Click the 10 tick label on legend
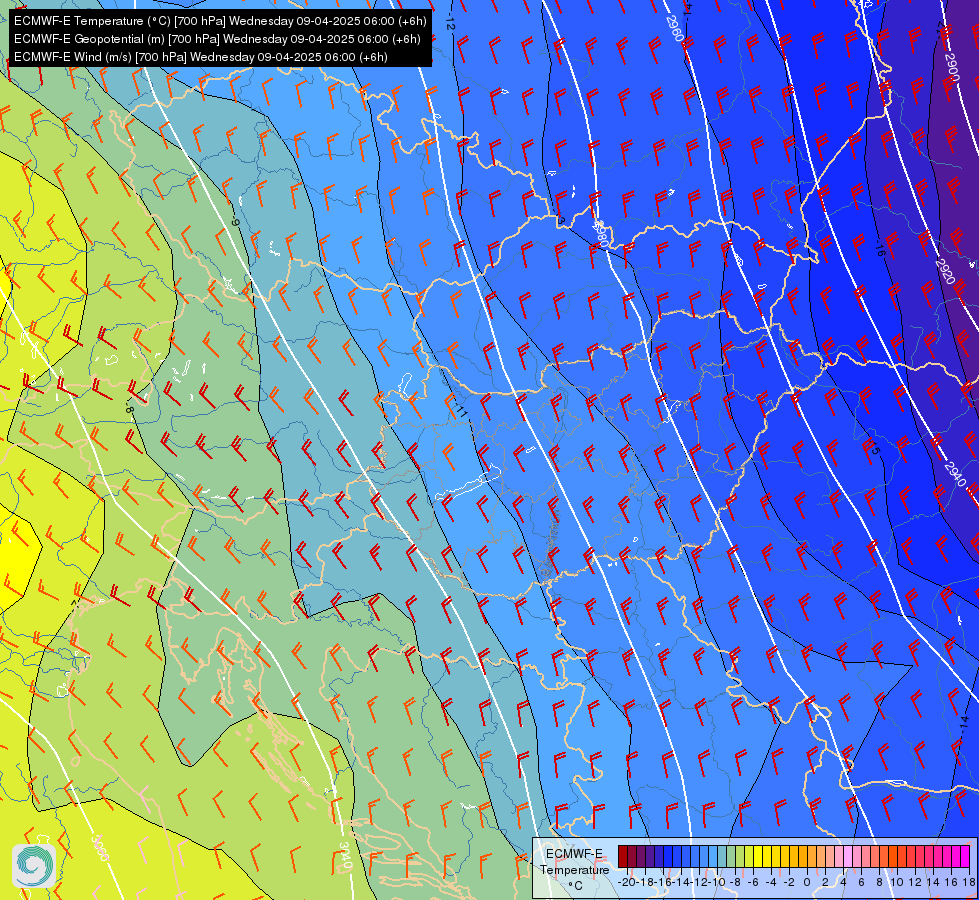 [x=897, y=882]
